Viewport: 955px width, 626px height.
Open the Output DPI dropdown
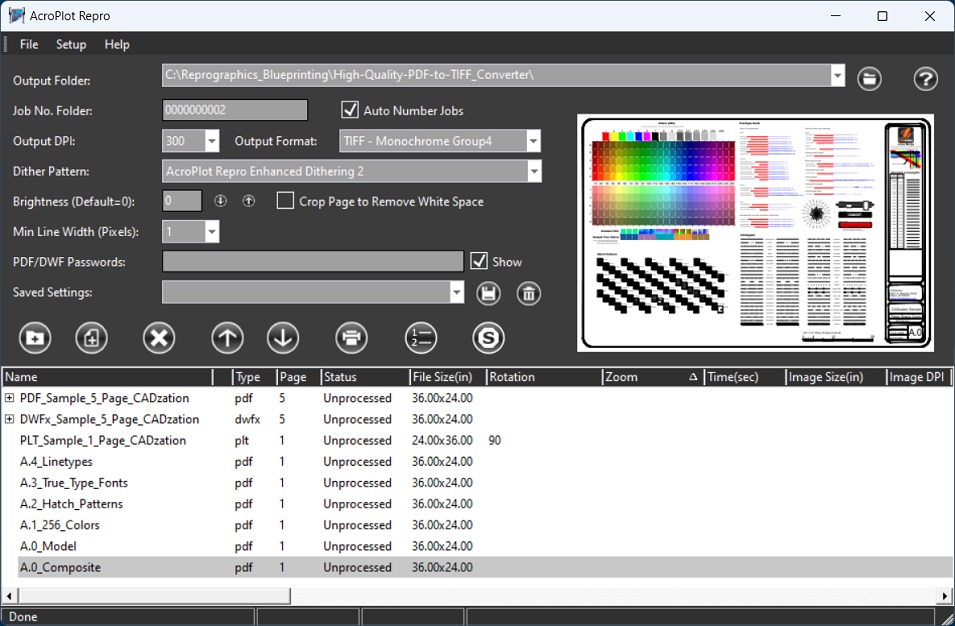pyautogui.click(x=211, y=141)
